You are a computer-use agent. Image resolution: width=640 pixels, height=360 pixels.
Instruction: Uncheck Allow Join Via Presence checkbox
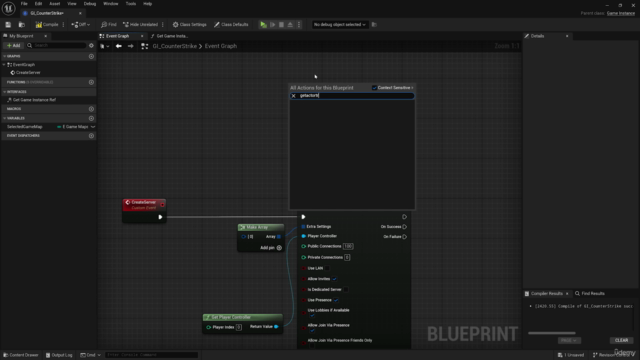[x=312, y=331]
